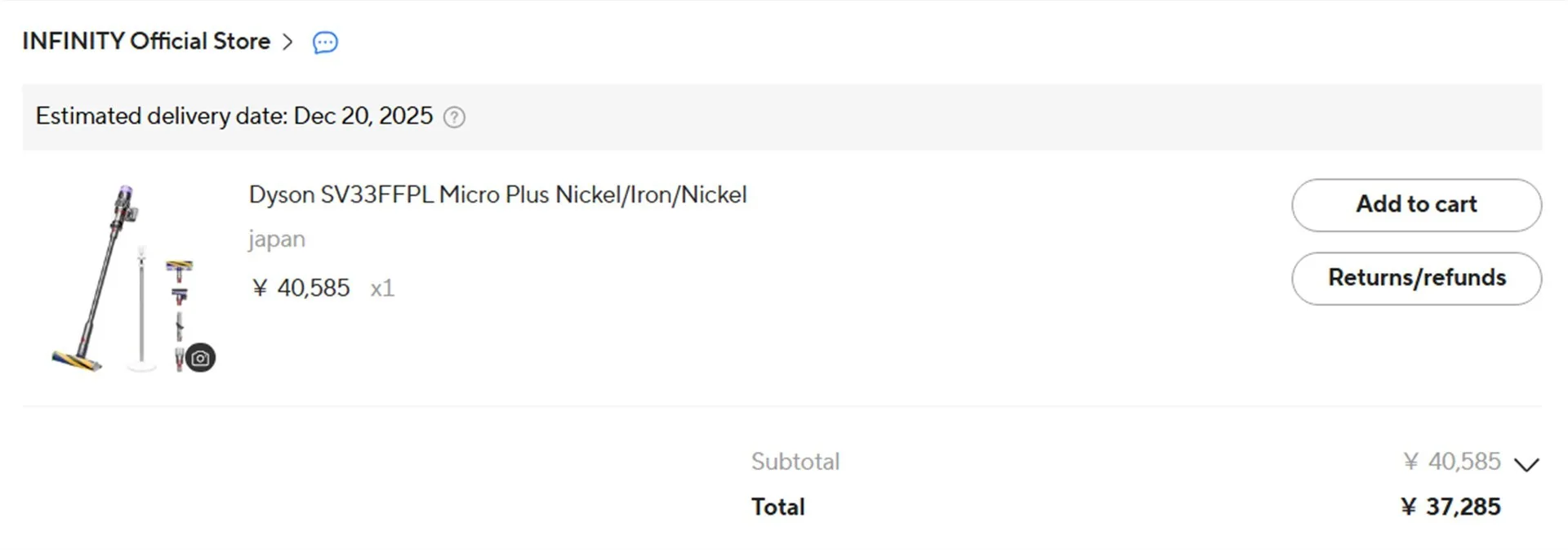Click the Dec 20, 2025 date

[363, 116]
